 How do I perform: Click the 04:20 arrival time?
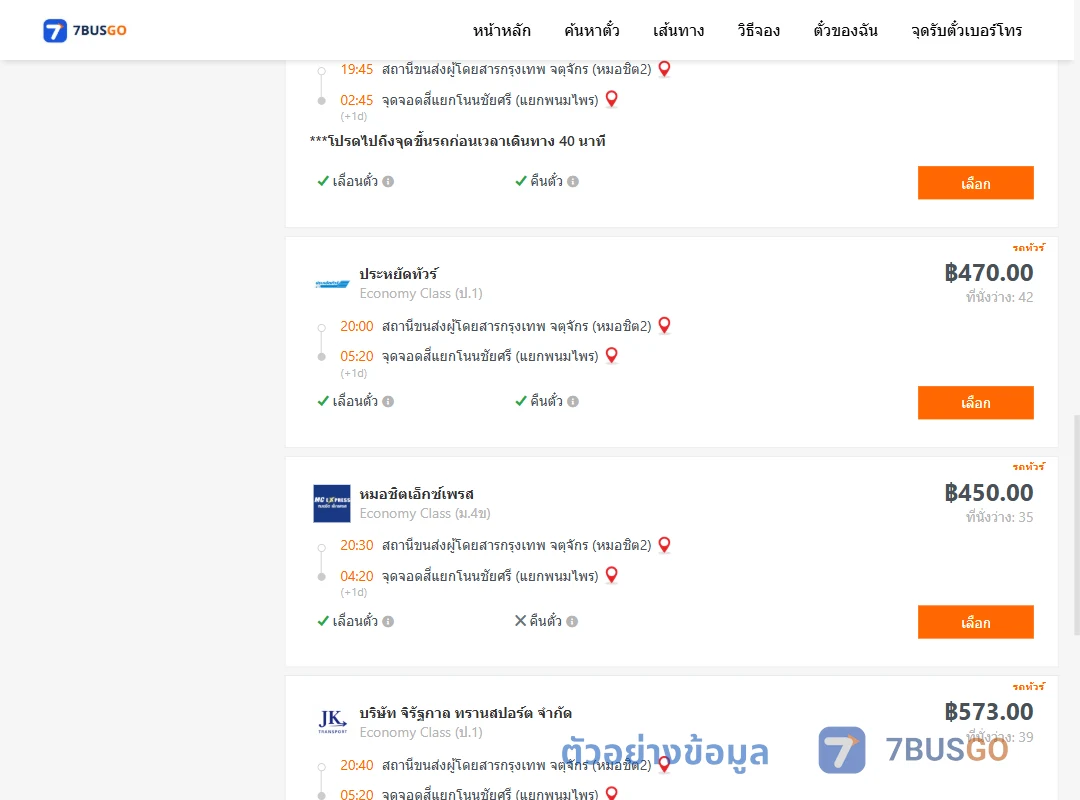357,576
